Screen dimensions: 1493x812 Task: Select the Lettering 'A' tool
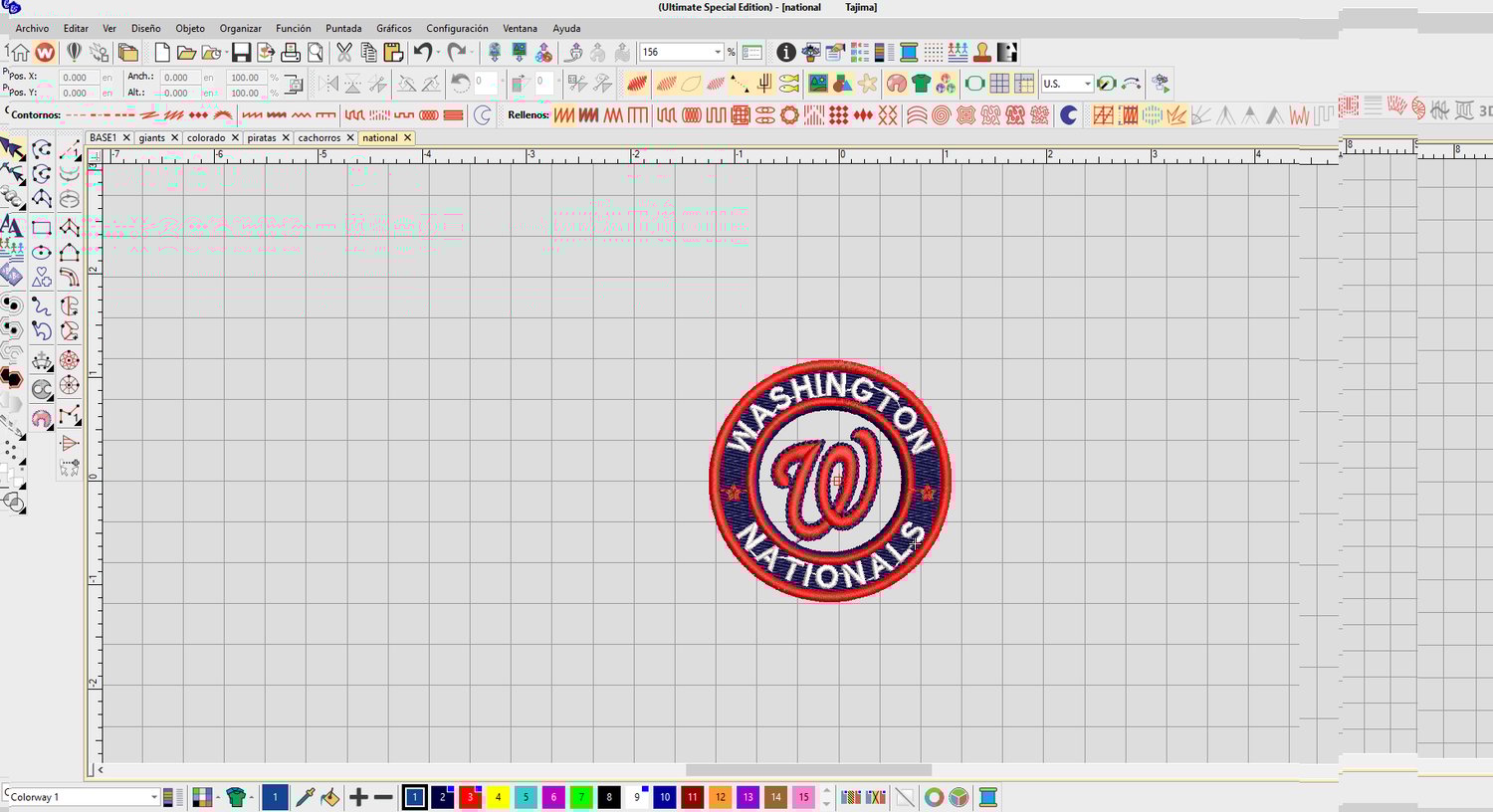click(x=12, y=225)
